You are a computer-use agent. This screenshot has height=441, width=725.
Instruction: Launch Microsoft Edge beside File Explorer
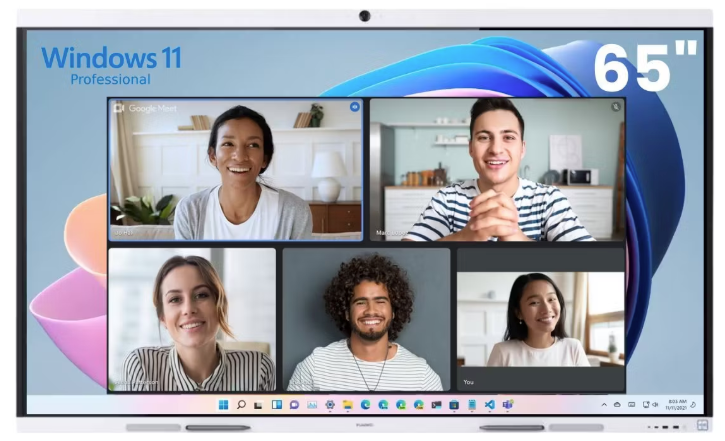click(365, 405)
